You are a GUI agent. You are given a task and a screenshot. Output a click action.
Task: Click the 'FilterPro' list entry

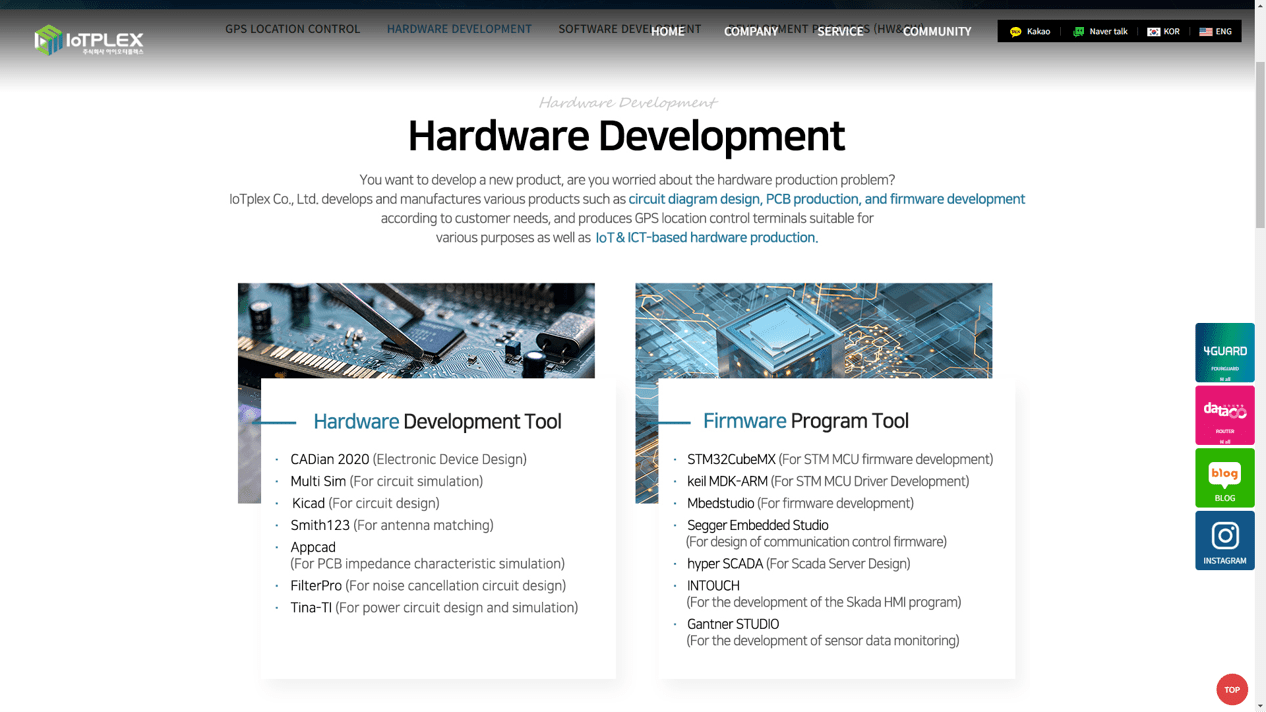point(428,585)
